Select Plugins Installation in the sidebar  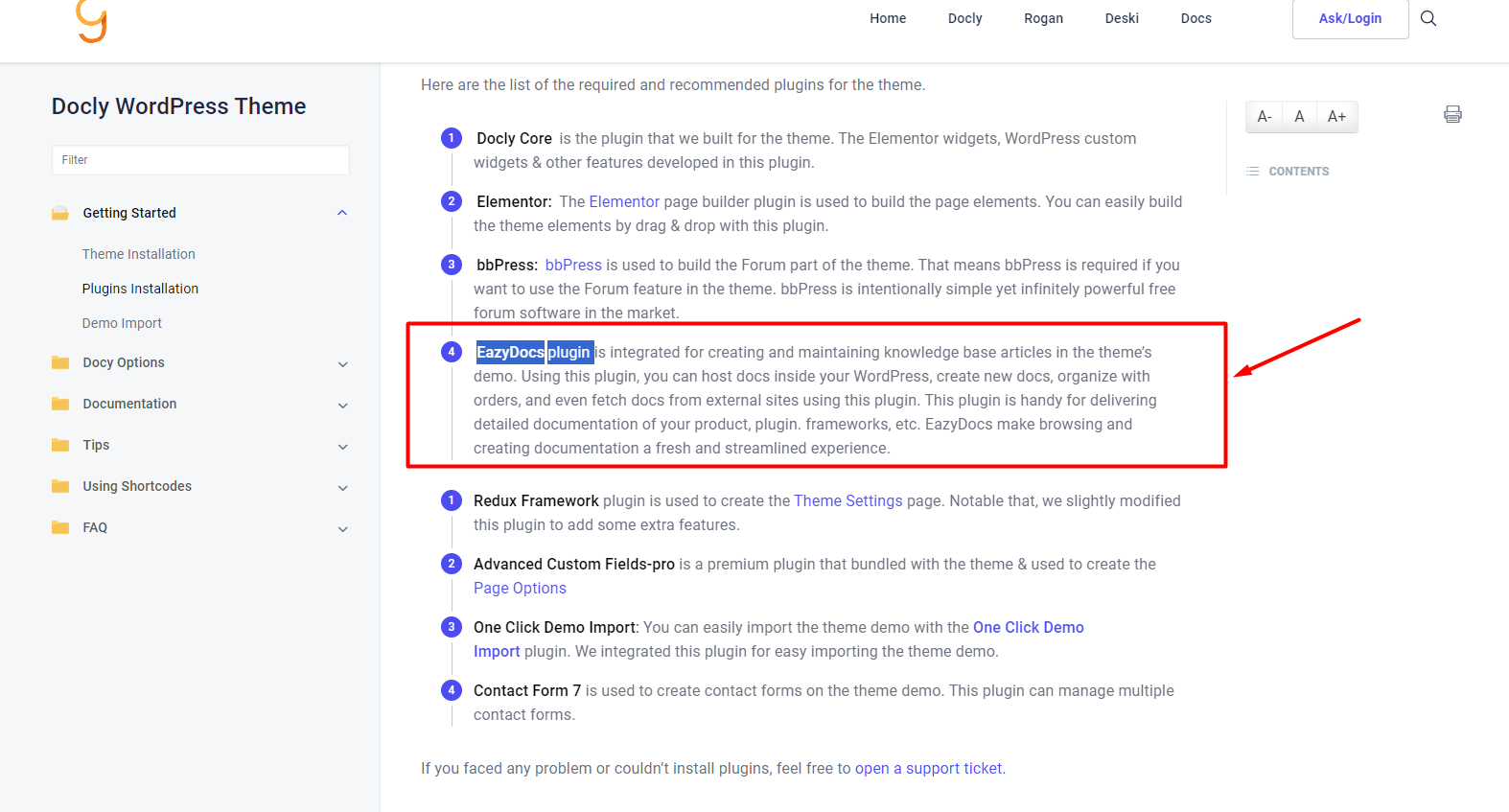[140, 289]
